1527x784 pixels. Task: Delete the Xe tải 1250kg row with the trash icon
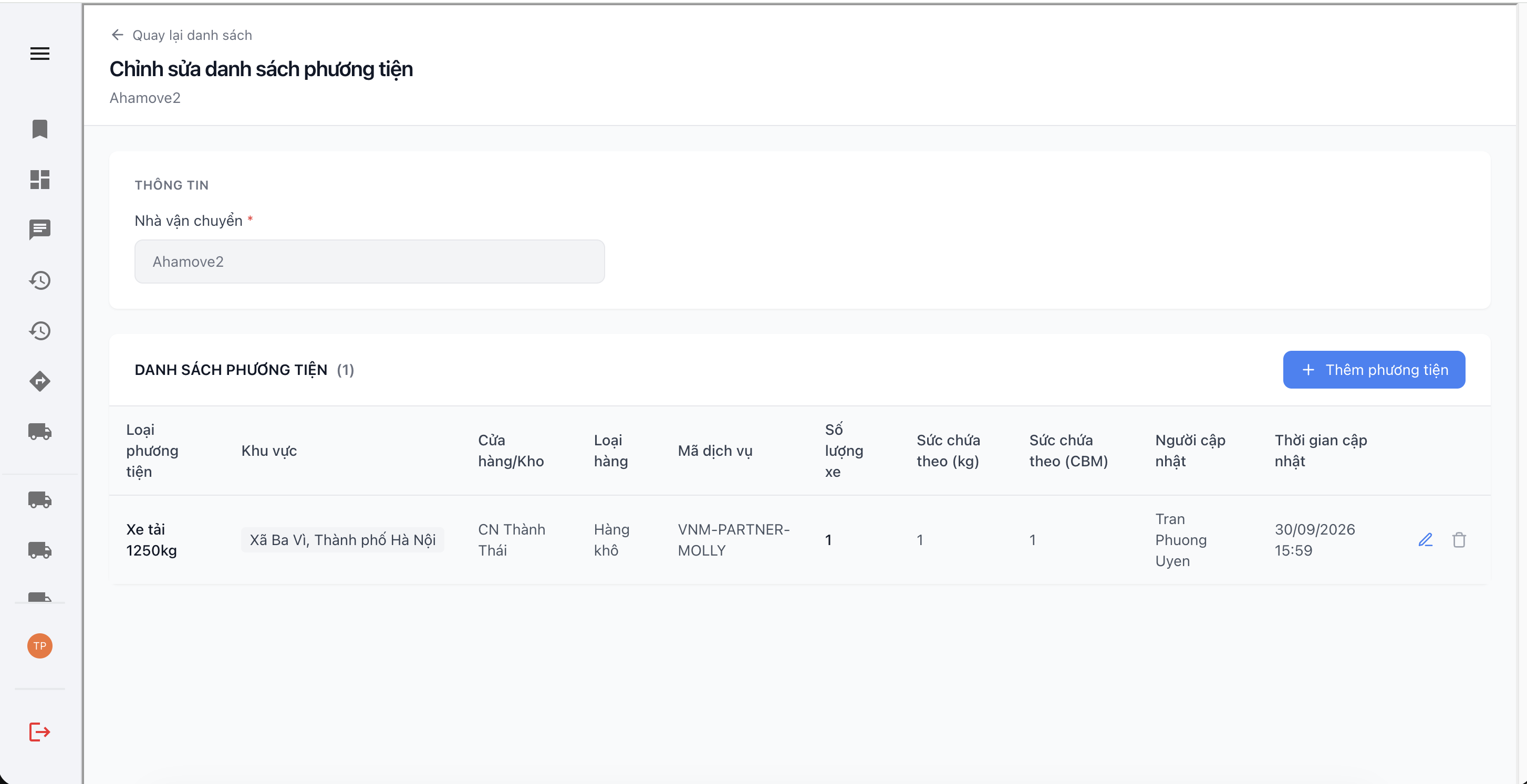1459,540
